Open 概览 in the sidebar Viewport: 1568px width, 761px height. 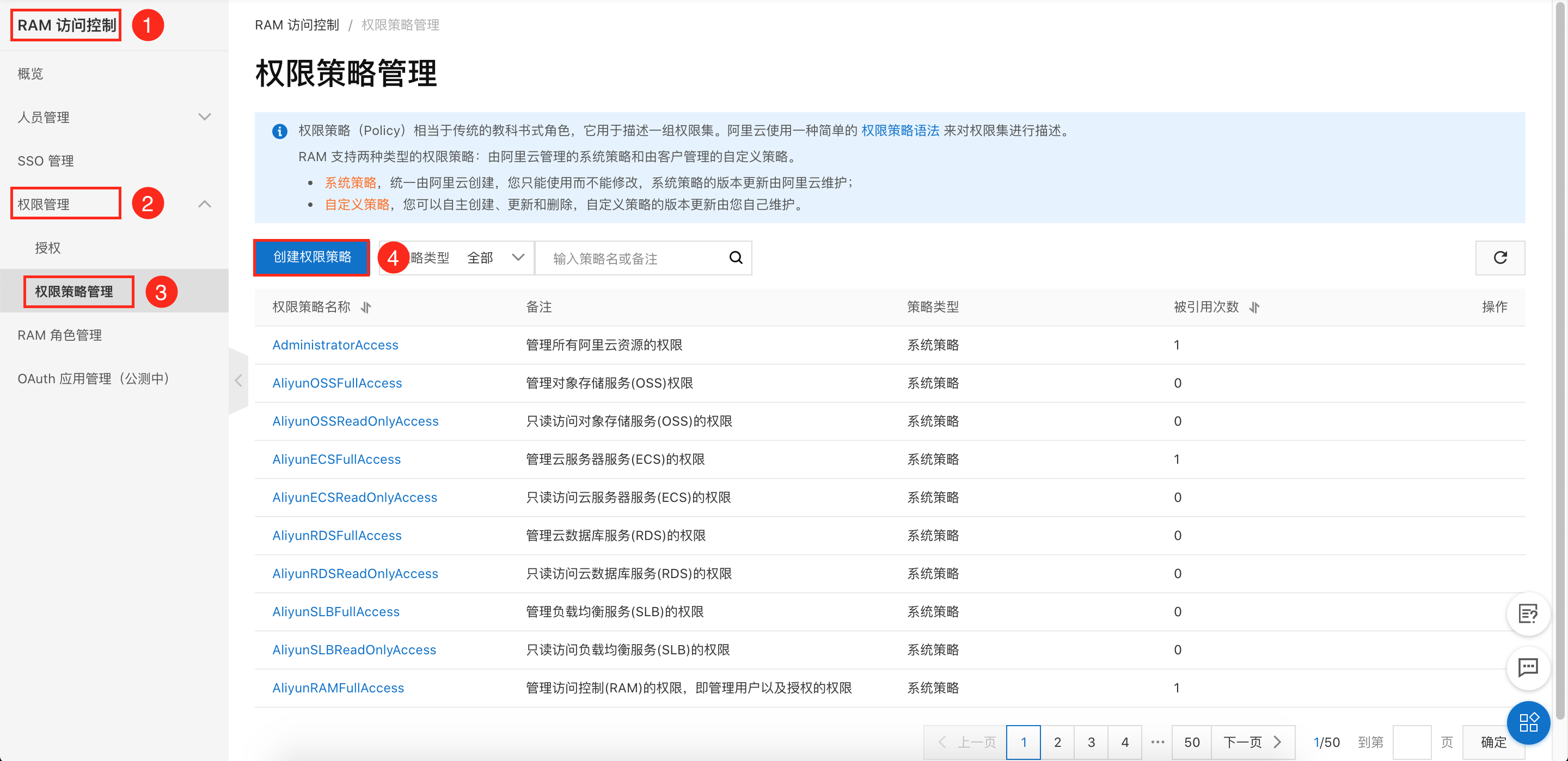click(x=30, y=73)
